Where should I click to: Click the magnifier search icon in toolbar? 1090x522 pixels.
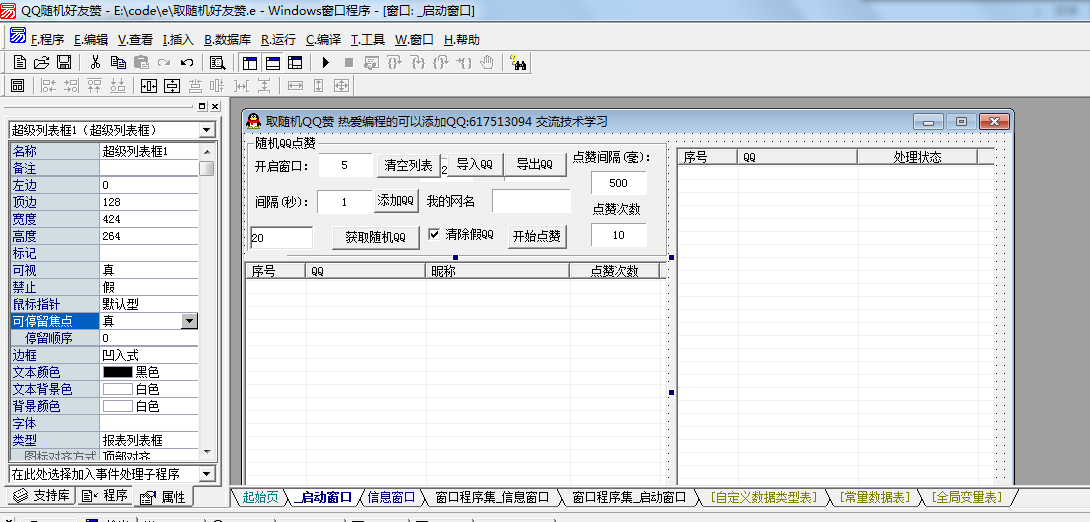(x=218, y=63)
